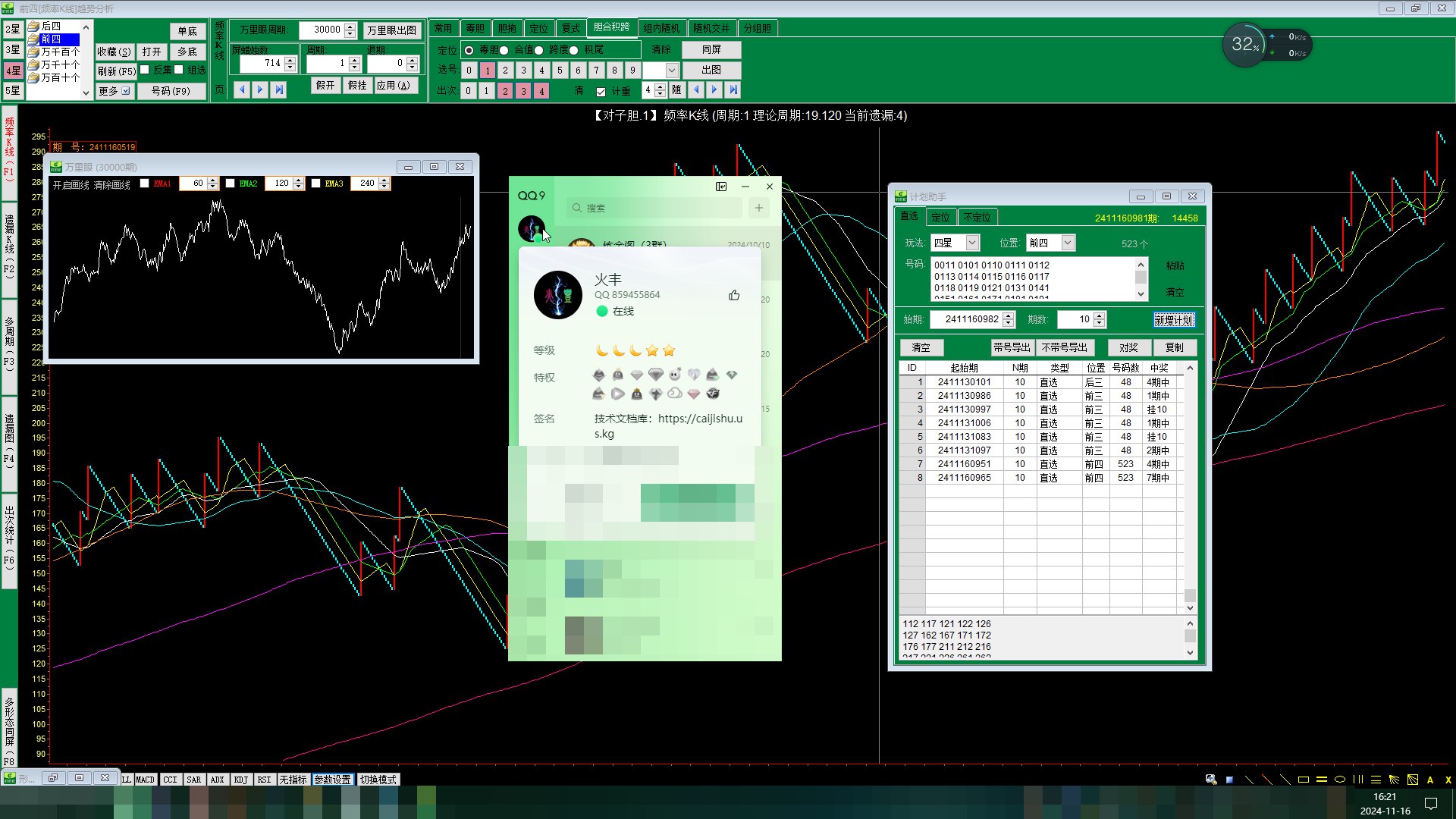Click the 对奖 button

point(1128,347)
